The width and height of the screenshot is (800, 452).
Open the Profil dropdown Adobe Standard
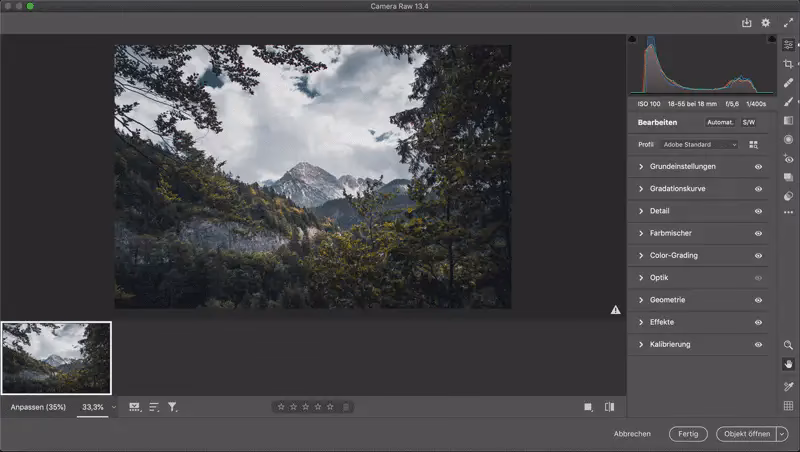[x=700, y=145]
